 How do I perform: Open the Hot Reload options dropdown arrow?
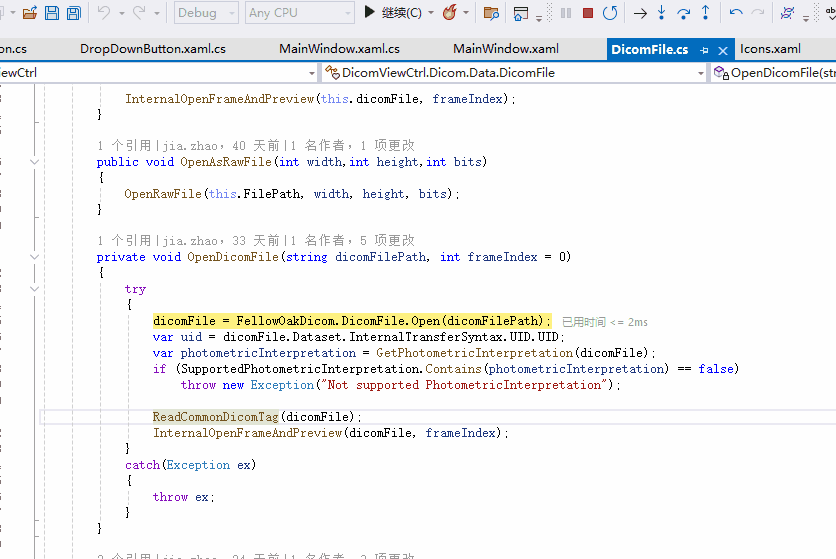tap(466, 13)
